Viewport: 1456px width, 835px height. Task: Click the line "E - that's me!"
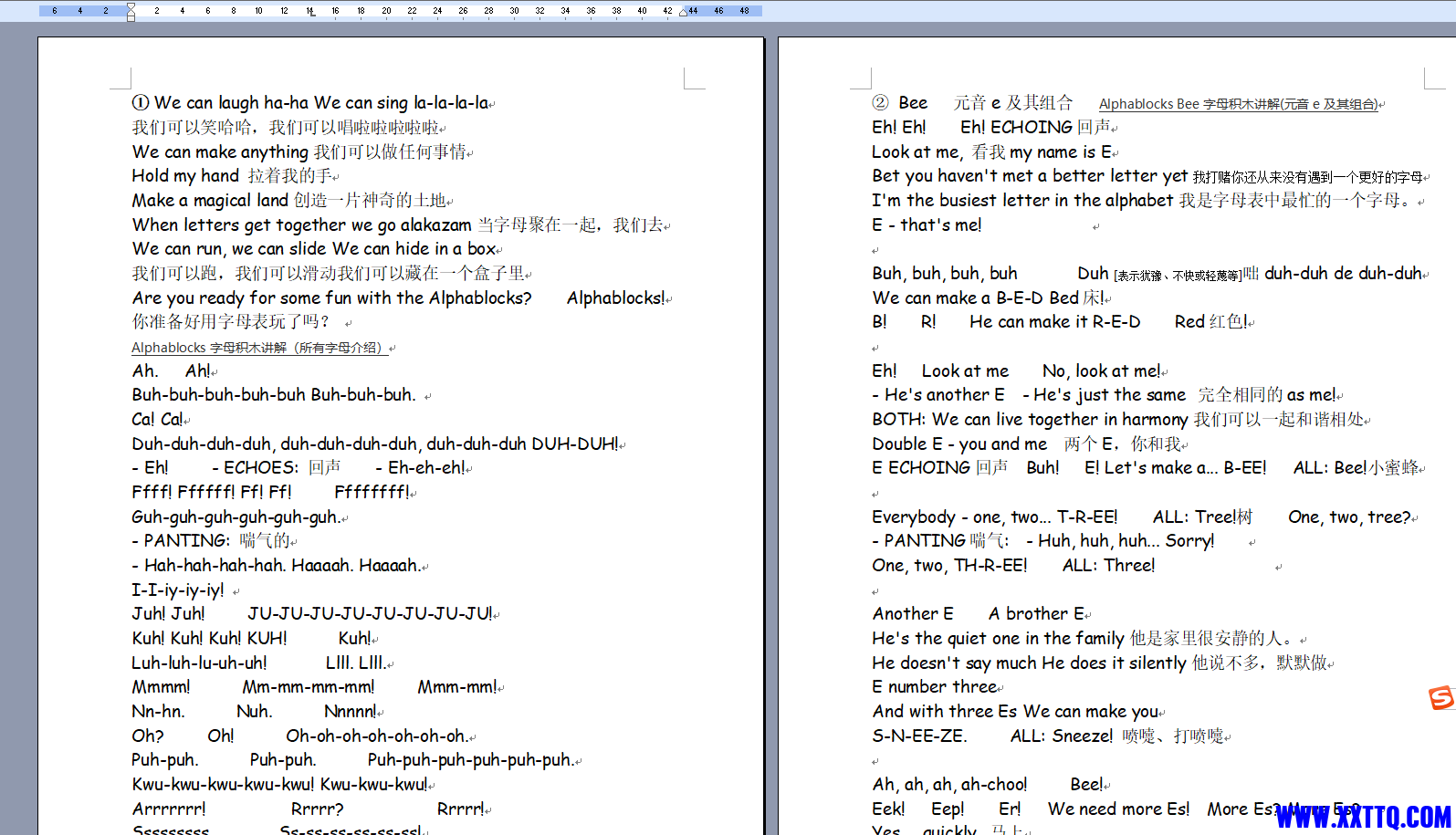point(927,224)
